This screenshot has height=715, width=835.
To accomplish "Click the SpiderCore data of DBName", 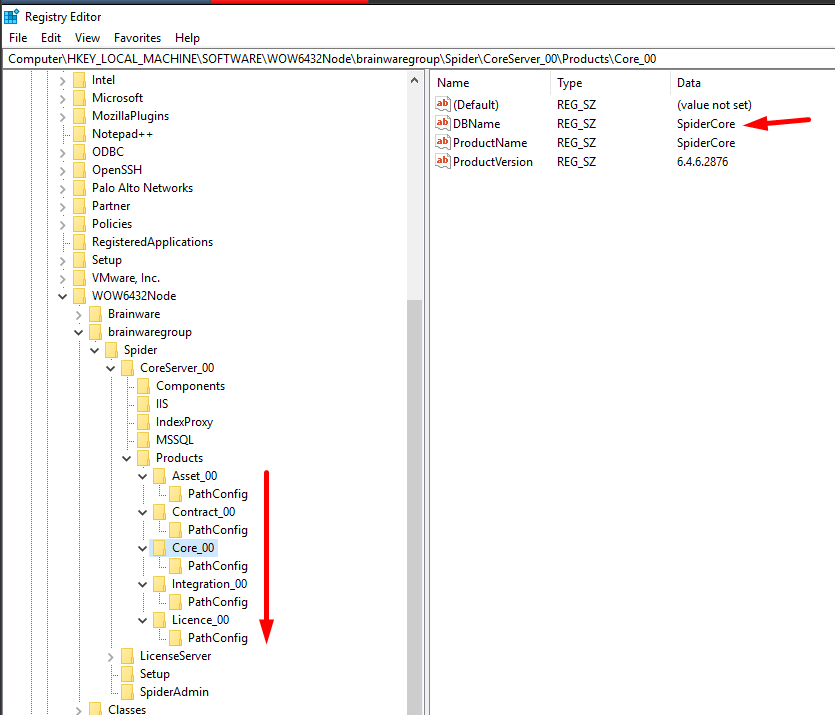I will pyautogui.click(x=706, y=124).
